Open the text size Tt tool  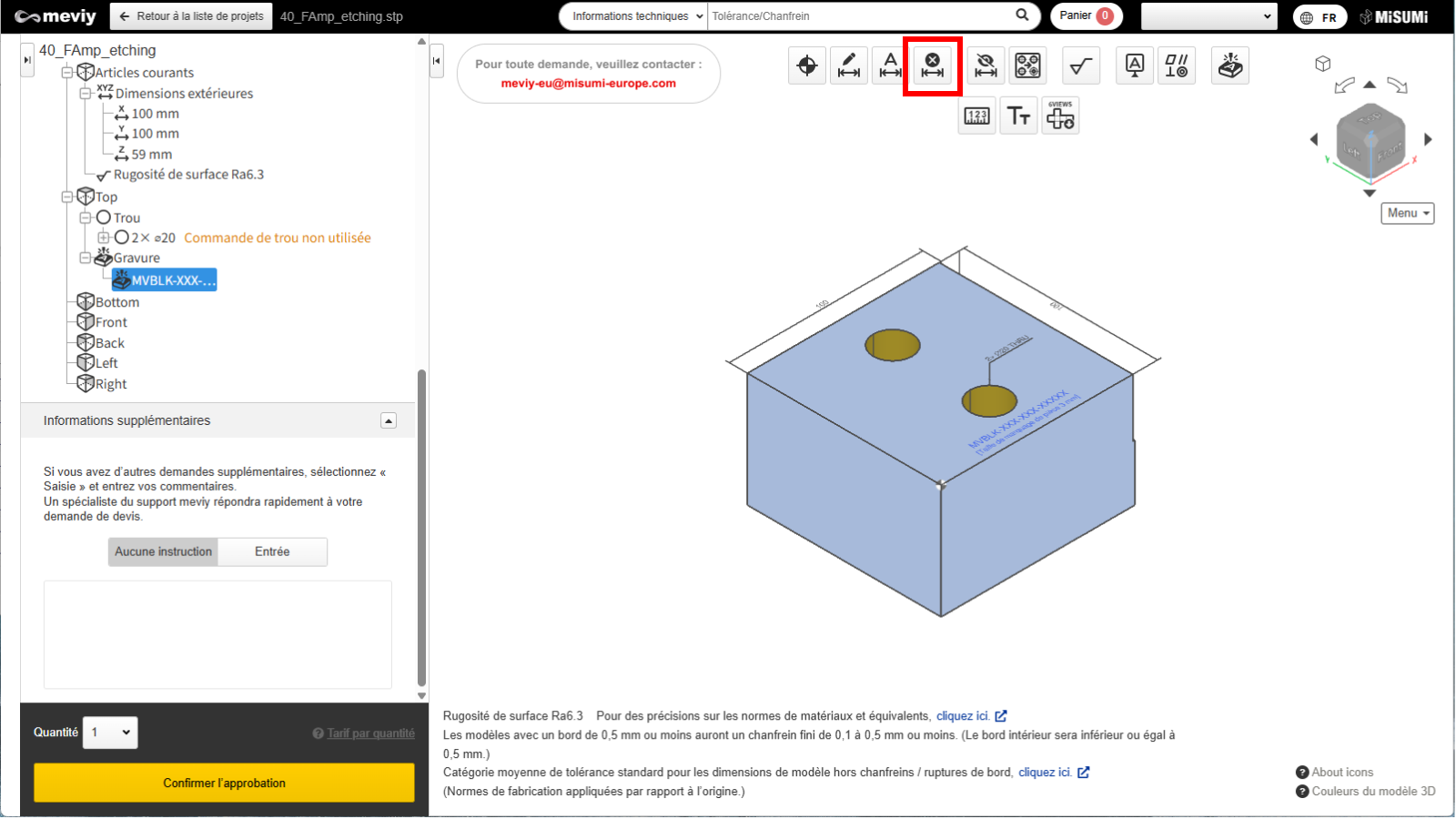pos(1018,116)
